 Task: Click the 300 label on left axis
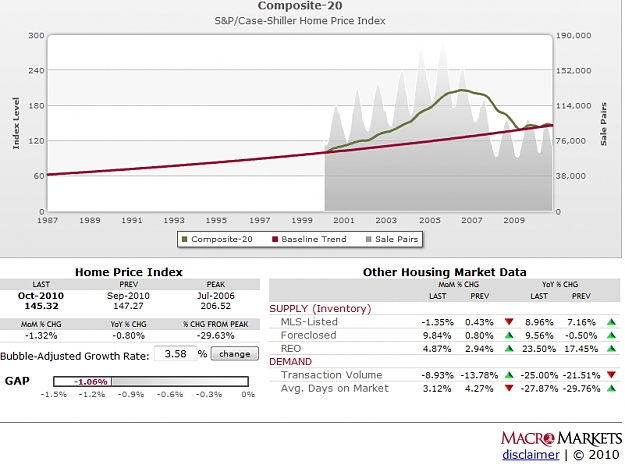[x=36, y=35]
